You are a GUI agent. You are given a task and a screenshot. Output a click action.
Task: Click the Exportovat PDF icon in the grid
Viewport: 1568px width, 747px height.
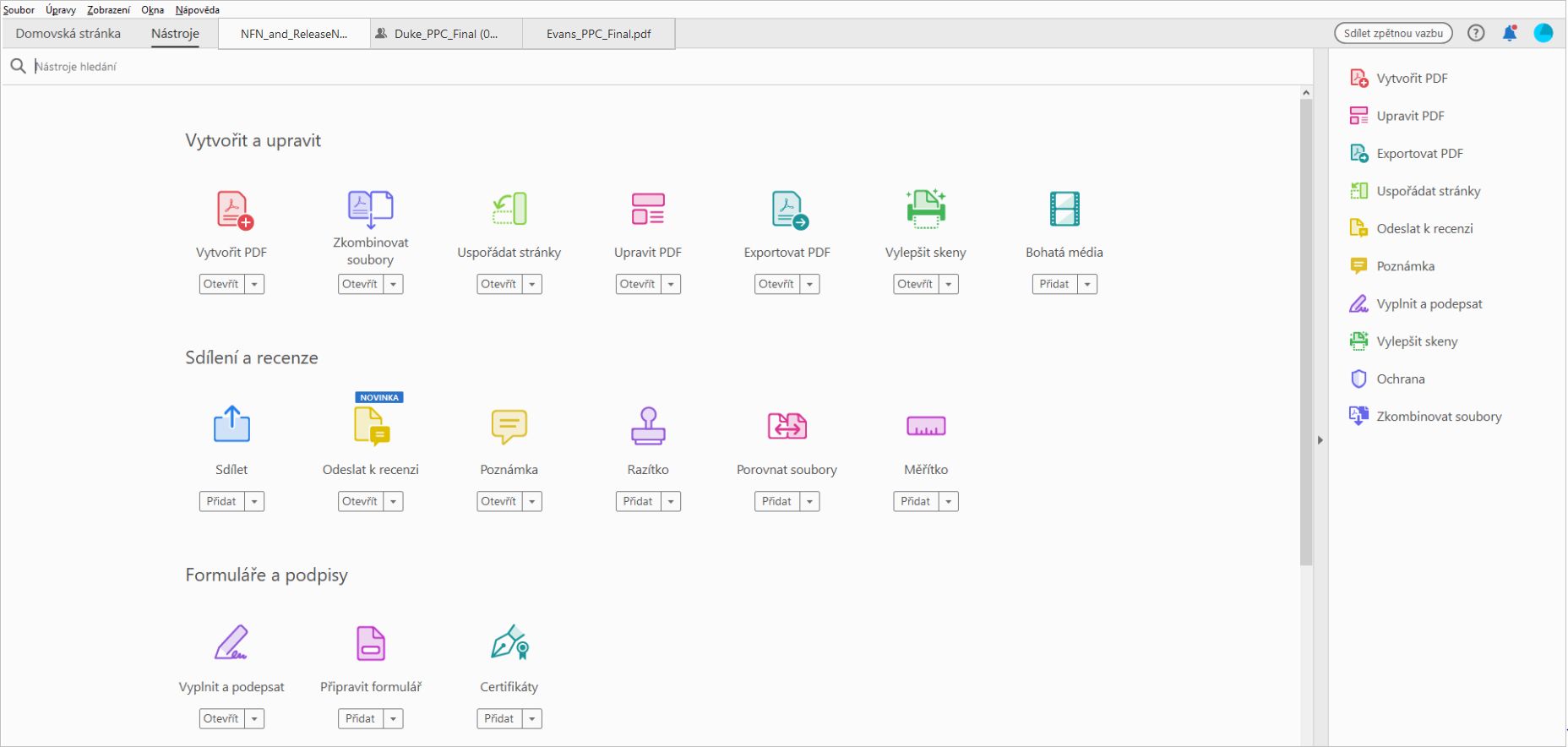click(x=790, y=210)
